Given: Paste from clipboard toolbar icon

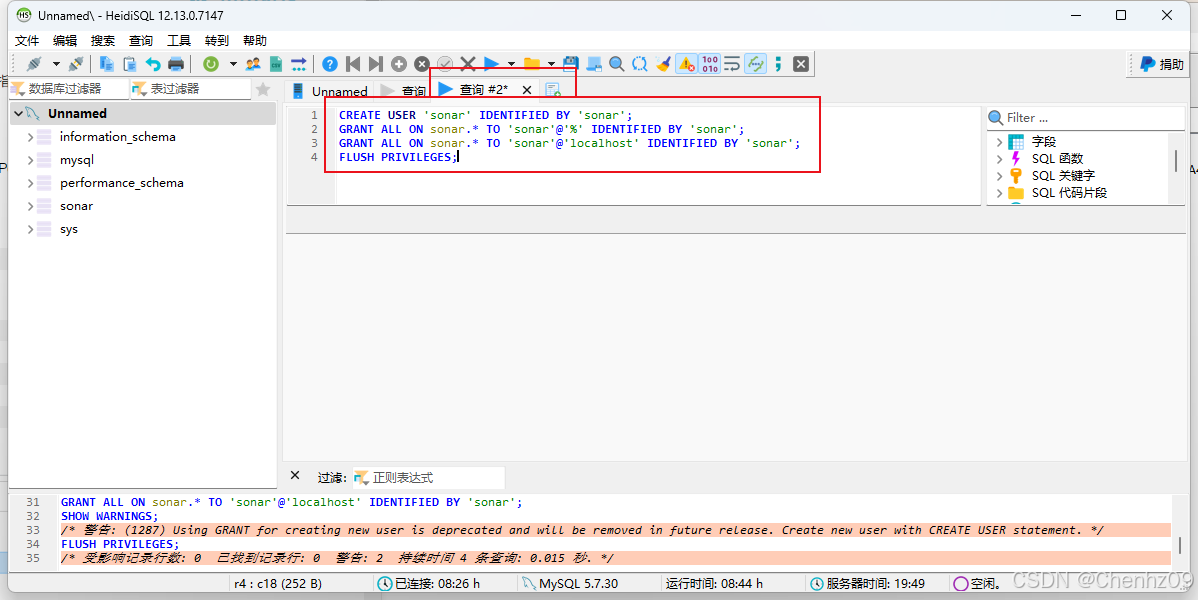Looking at the screenshot, I should coord(130,64).
